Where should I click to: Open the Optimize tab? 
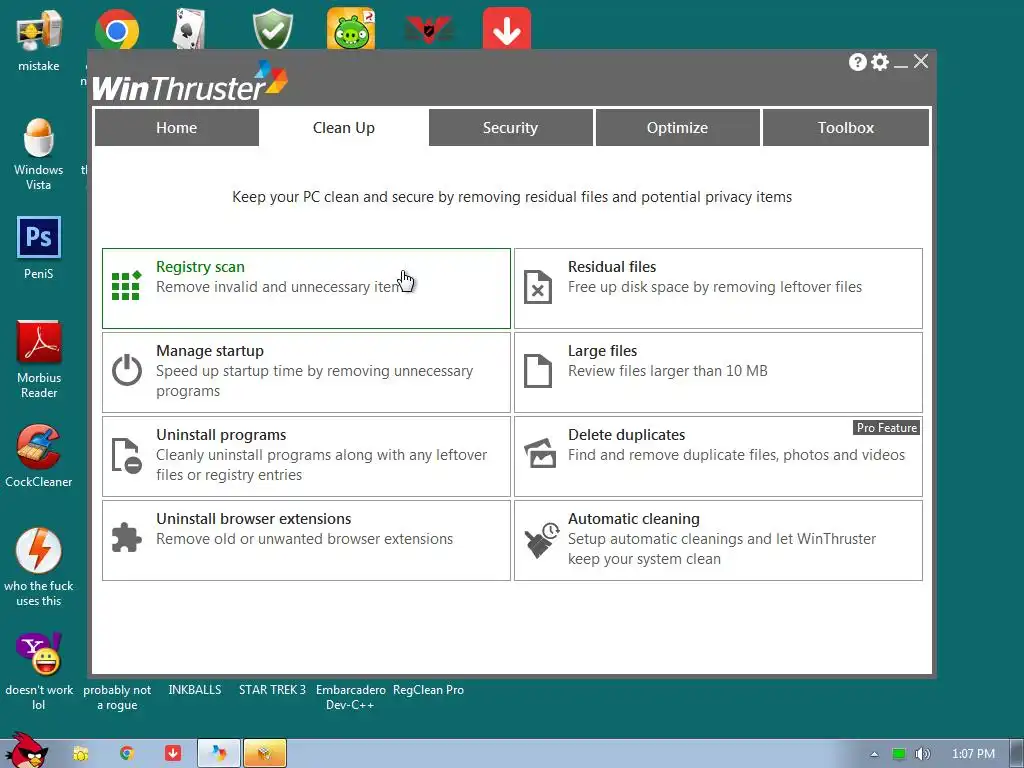click(677, 127)
